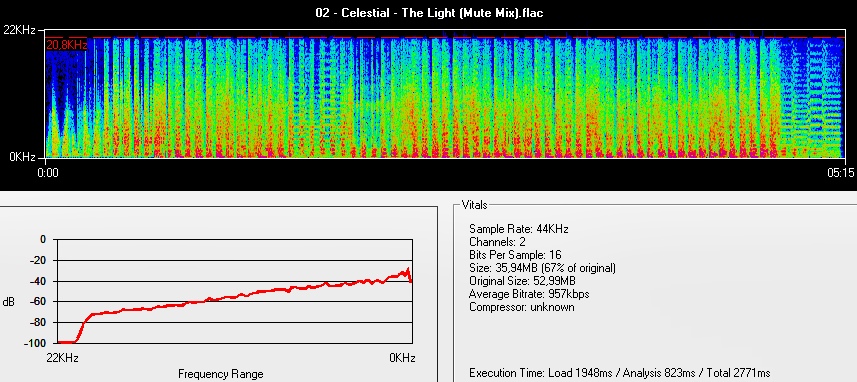Select 'Compressor: unknown' line
This screenshot has width=857, height=382.
pos(521,308)
